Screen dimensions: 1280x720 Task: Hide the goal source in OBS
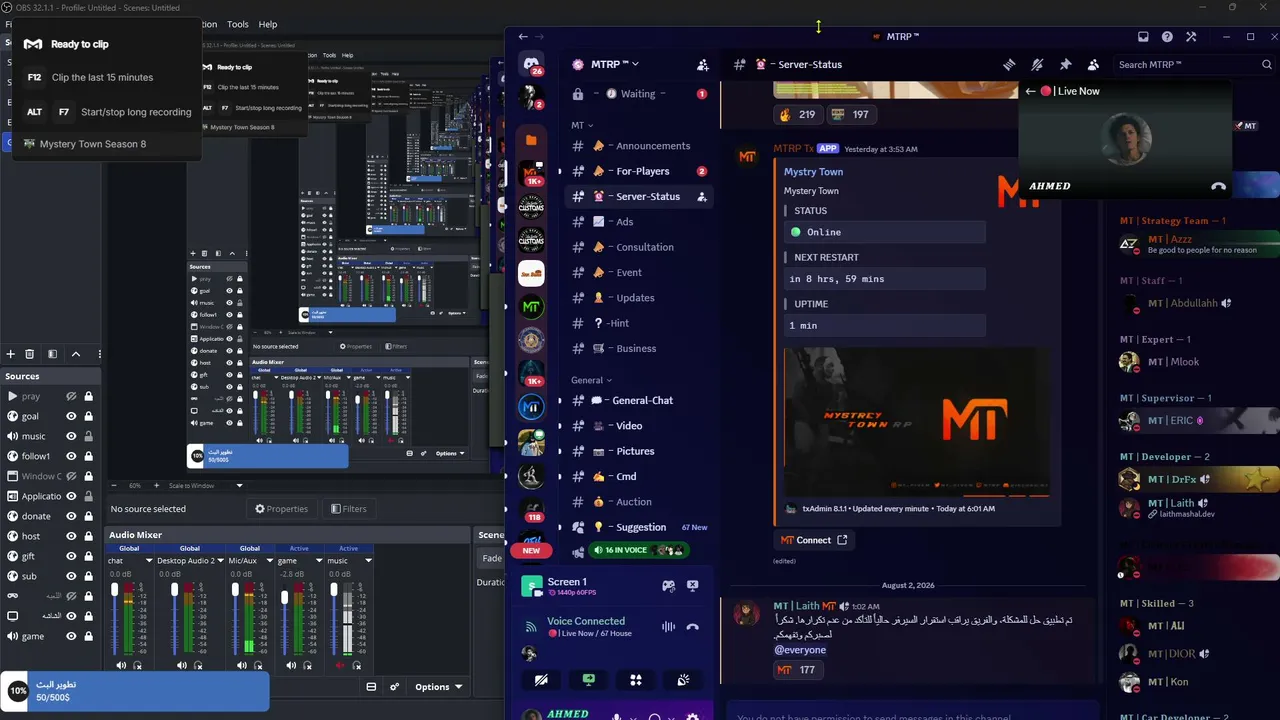71,416
